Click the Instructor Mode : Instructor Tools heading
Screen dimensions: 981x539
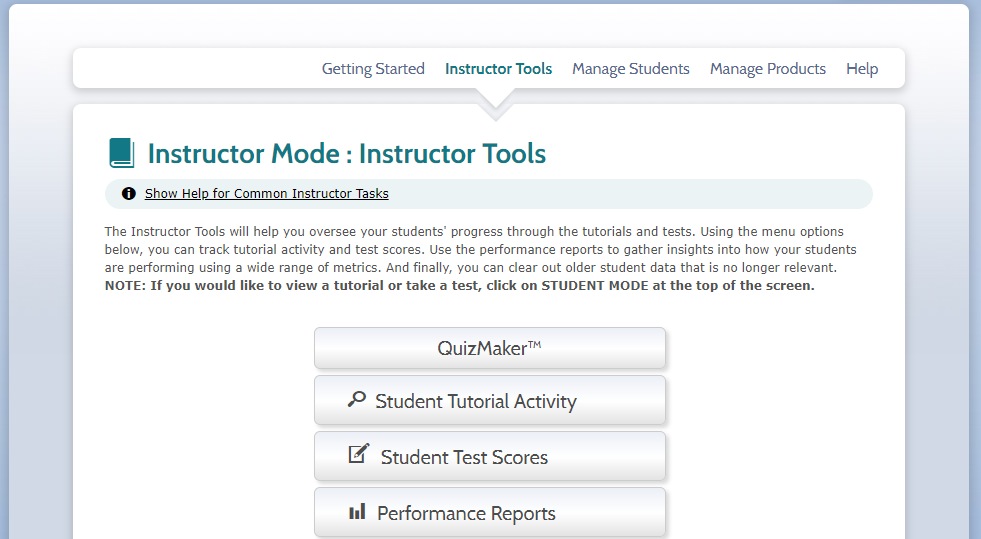(346, 154)
